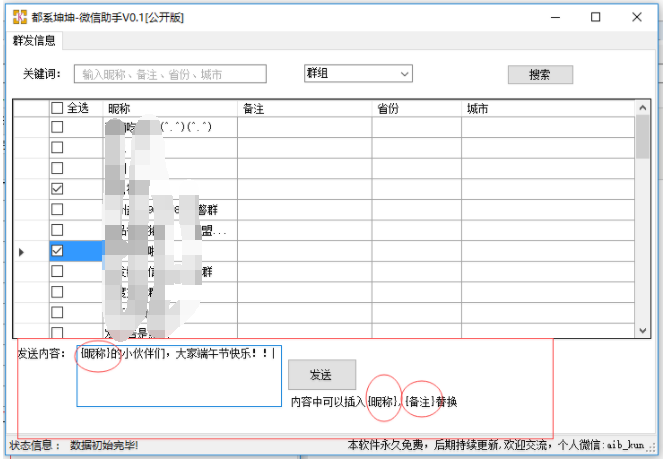Click the 个人微信 aib_kun text

[601, 445]
